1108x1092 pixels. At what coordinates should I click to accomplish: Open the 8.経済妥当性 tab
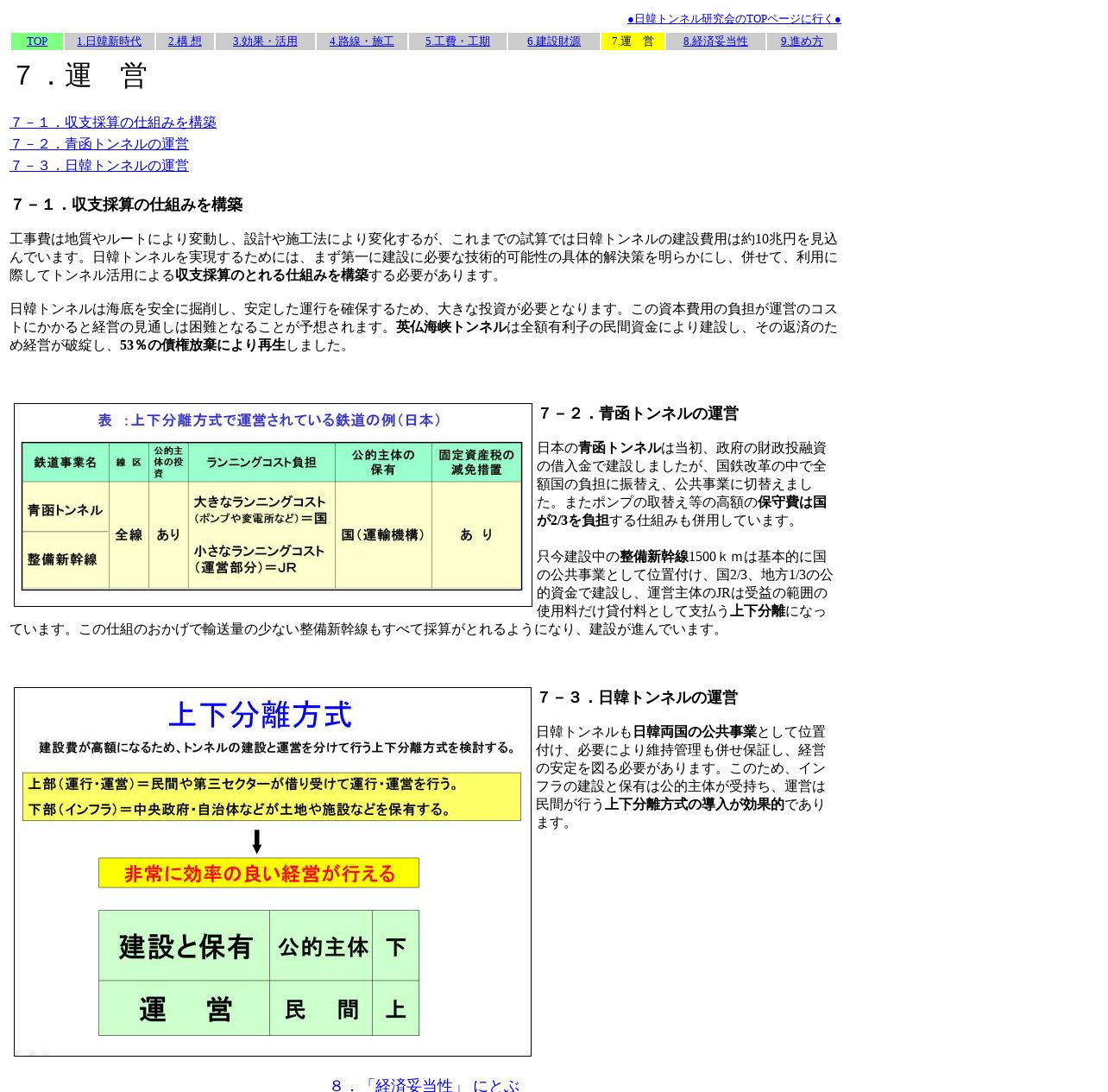pos(715,41)
